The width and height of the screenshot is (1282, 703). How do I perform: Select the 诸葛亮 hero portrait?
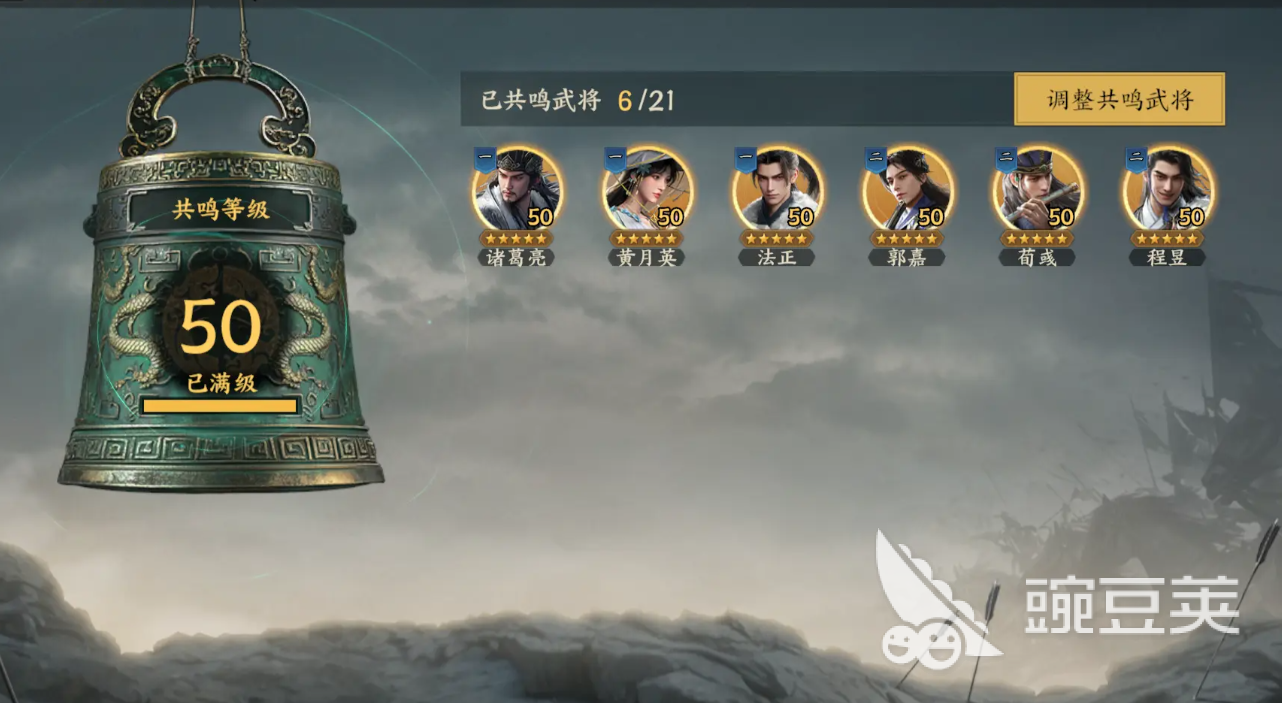click(517, 189)
